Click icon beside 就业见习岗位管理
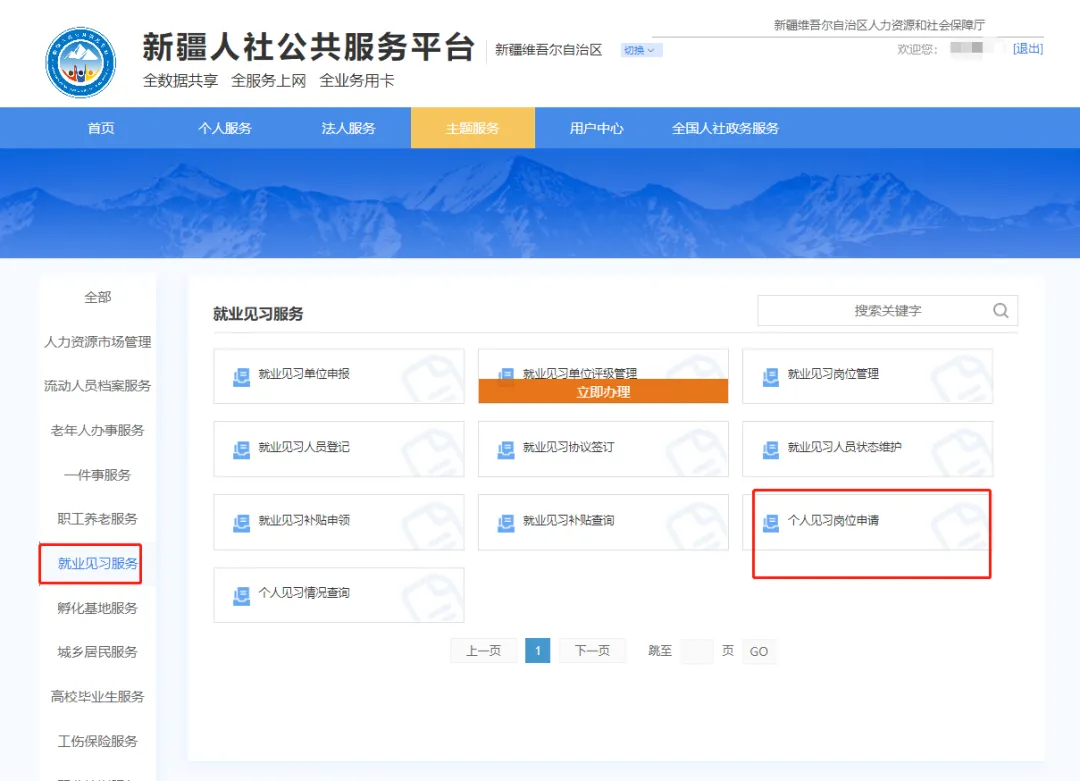This screenshot has width=1080, height=781. (770, 376)
